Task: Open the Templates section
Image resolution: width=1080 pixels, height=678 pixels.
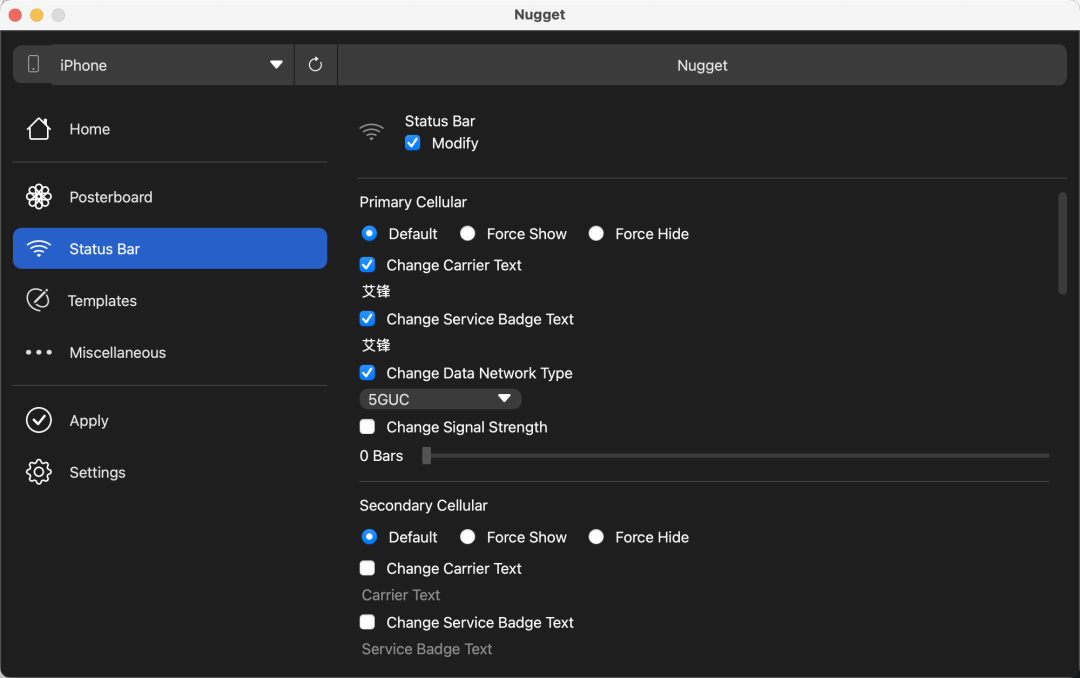Action: tap(169, 300)
